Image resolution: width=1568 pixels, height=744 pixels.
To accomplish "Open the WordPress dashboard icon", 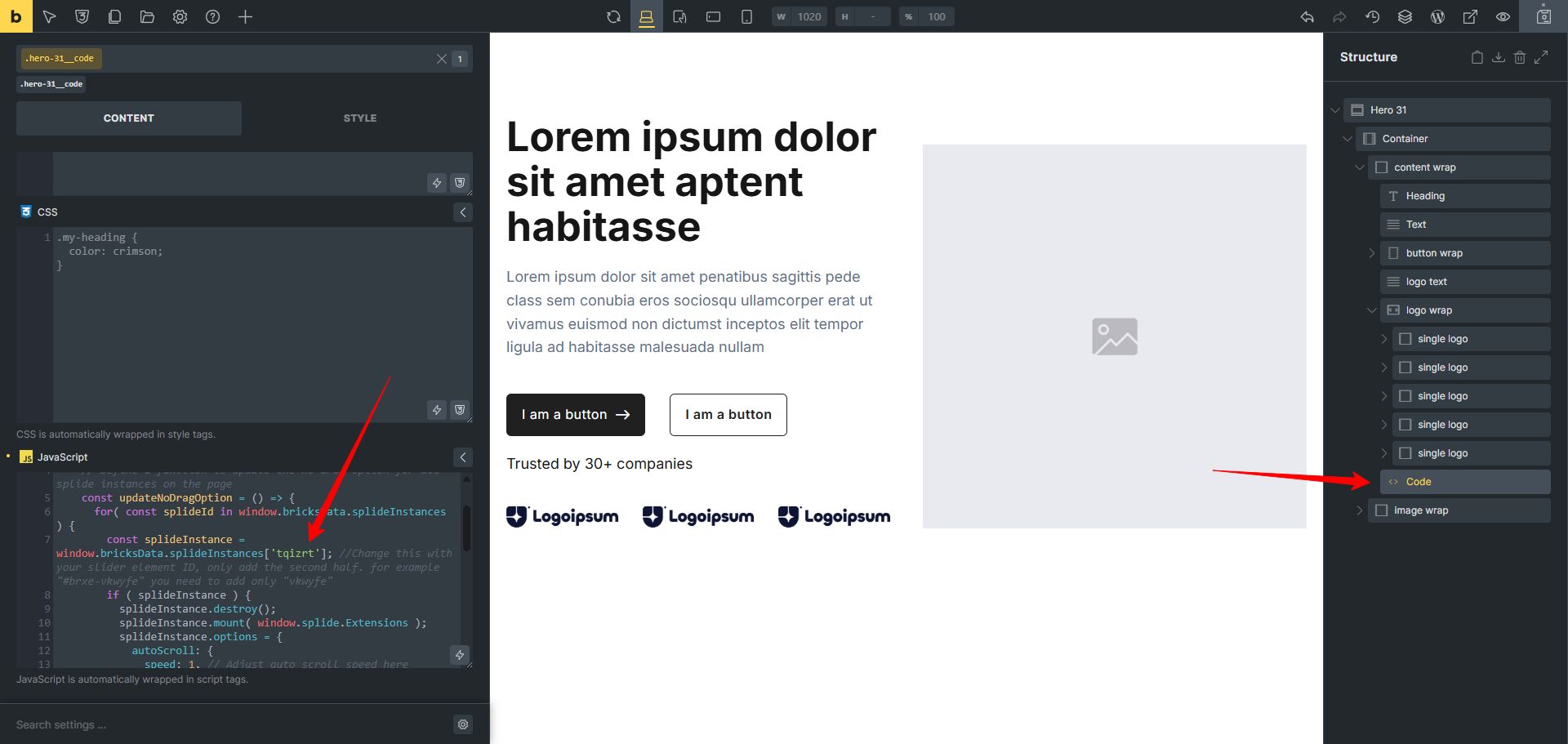I will (x=1438, y=16).
